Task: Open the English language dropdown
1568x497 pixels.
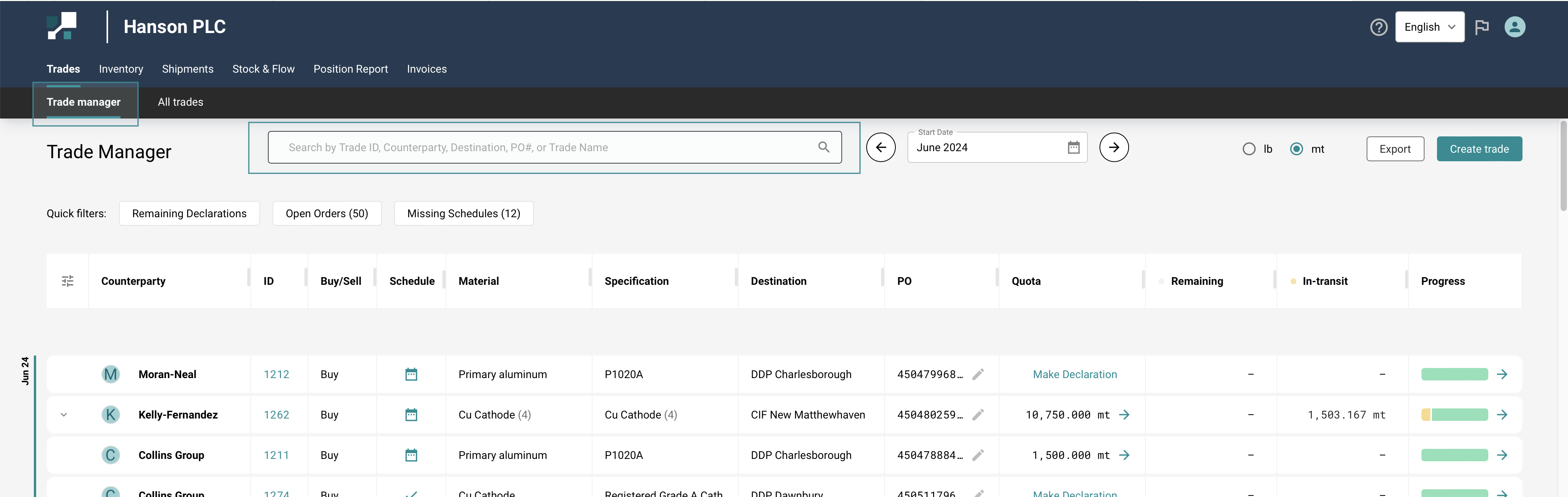Action: [x=1429, y=27]
